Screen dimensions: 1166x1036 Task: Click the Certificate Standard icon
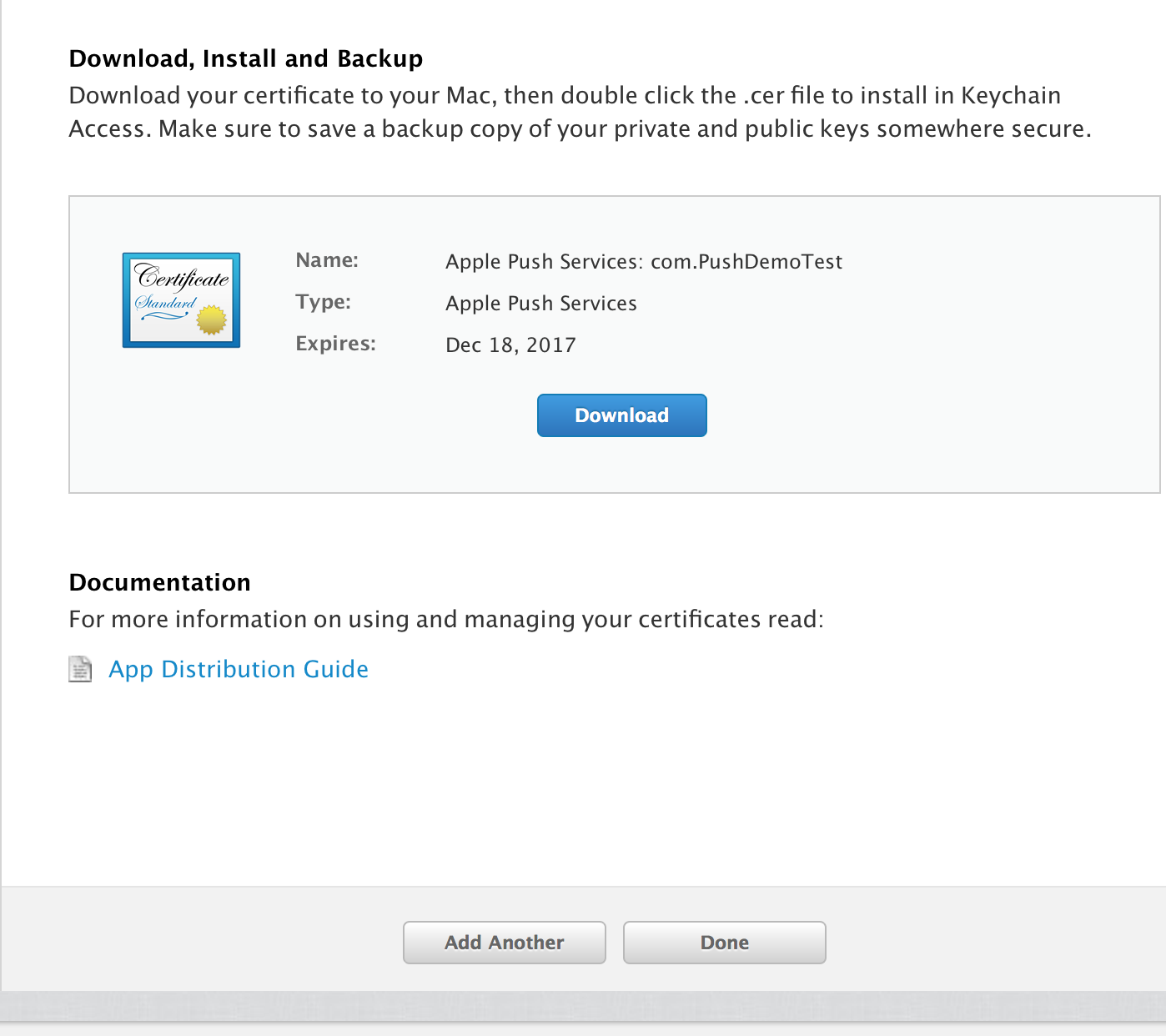pos(181,300)
